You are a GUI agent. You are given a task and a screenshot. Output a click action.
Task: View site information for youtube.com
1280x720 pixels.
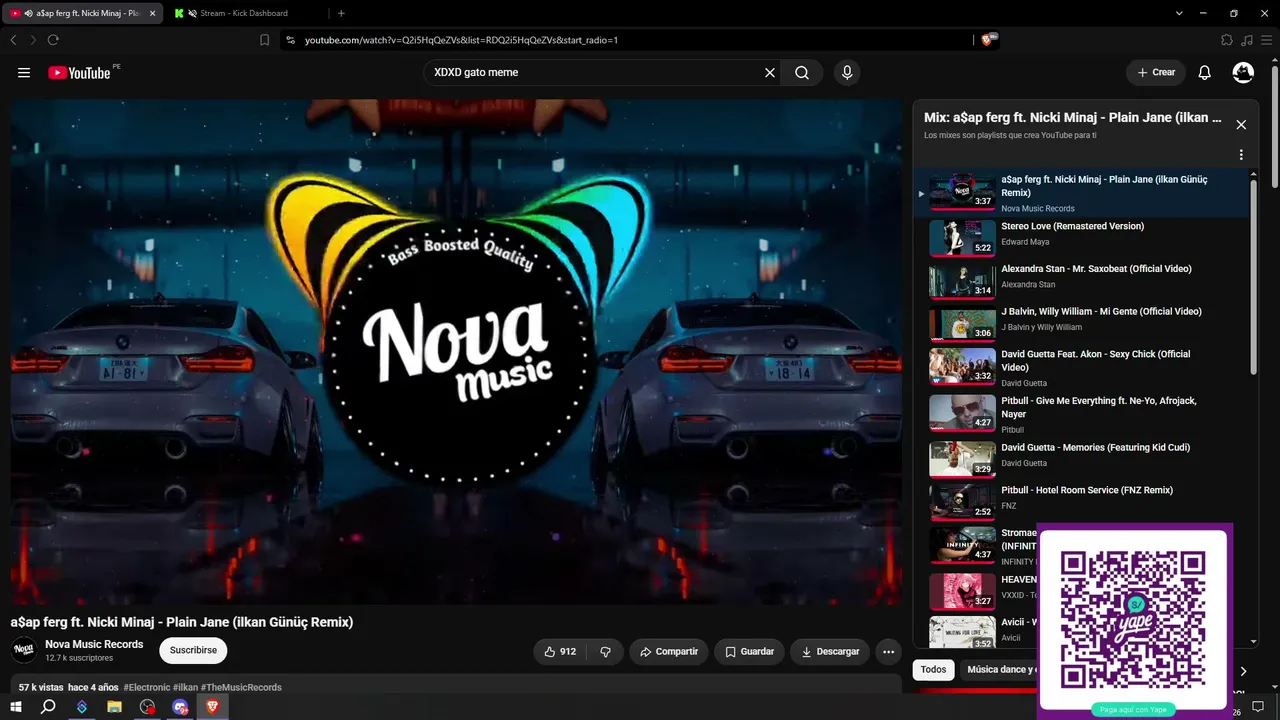(290, 40)
